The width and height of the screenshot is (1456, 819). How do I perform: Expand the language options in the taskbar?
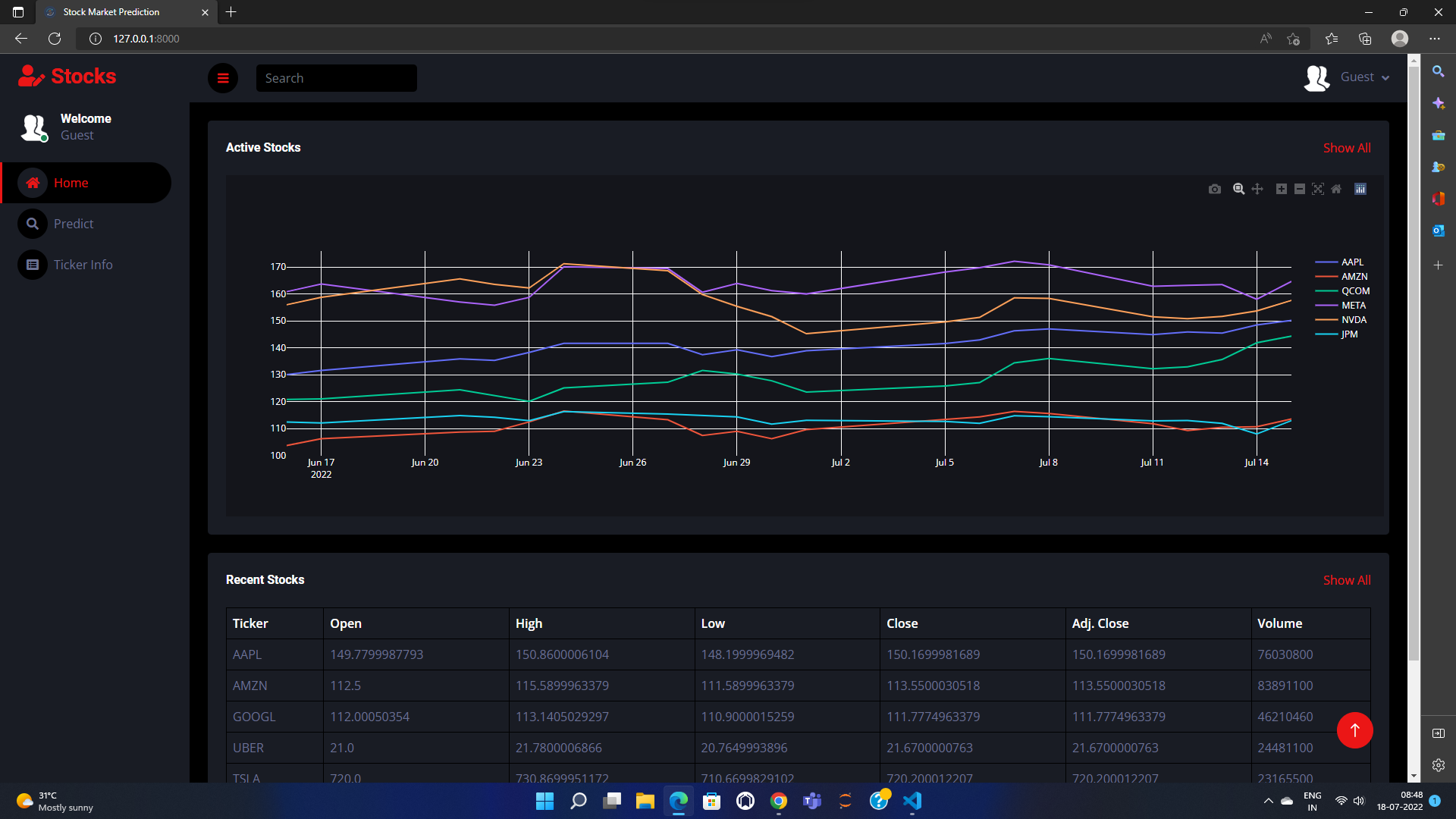click(x=1312, y=801)
